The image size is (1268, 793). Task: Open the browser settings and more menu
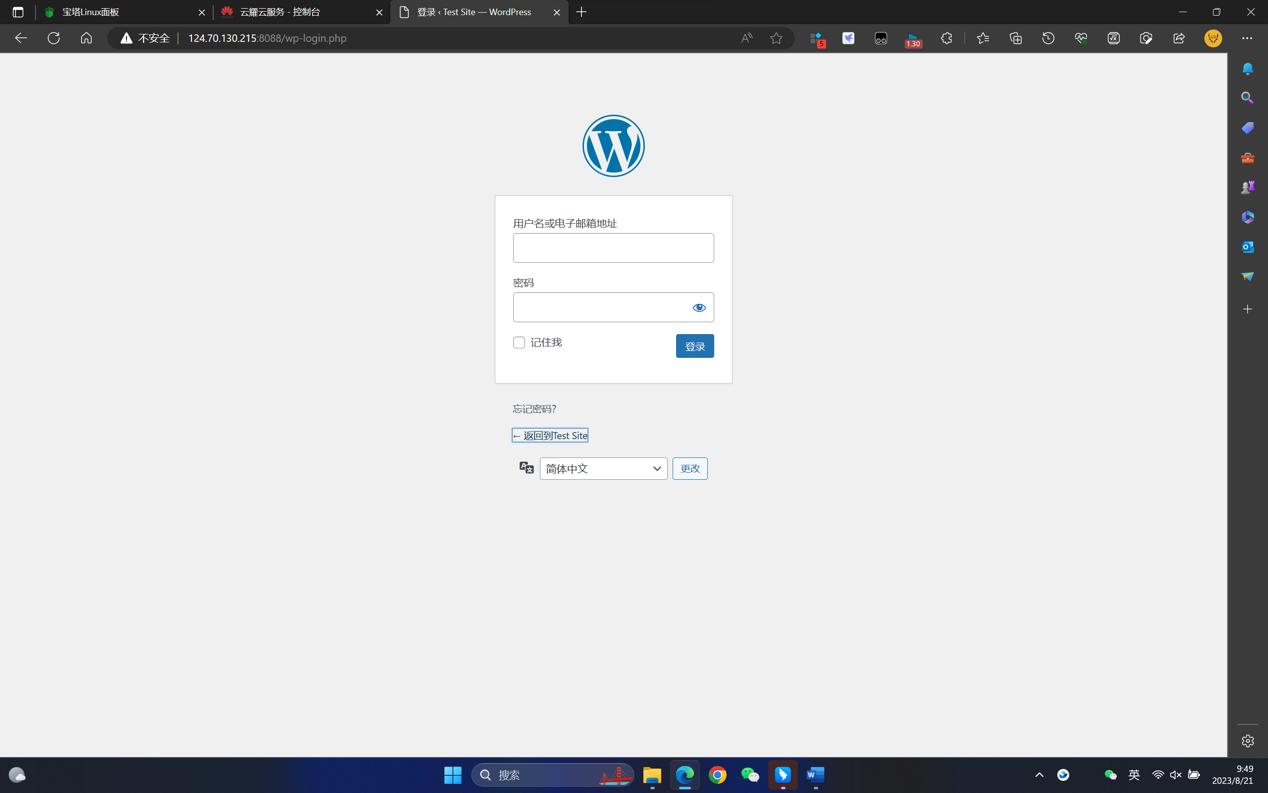(x=1246, y=38)
